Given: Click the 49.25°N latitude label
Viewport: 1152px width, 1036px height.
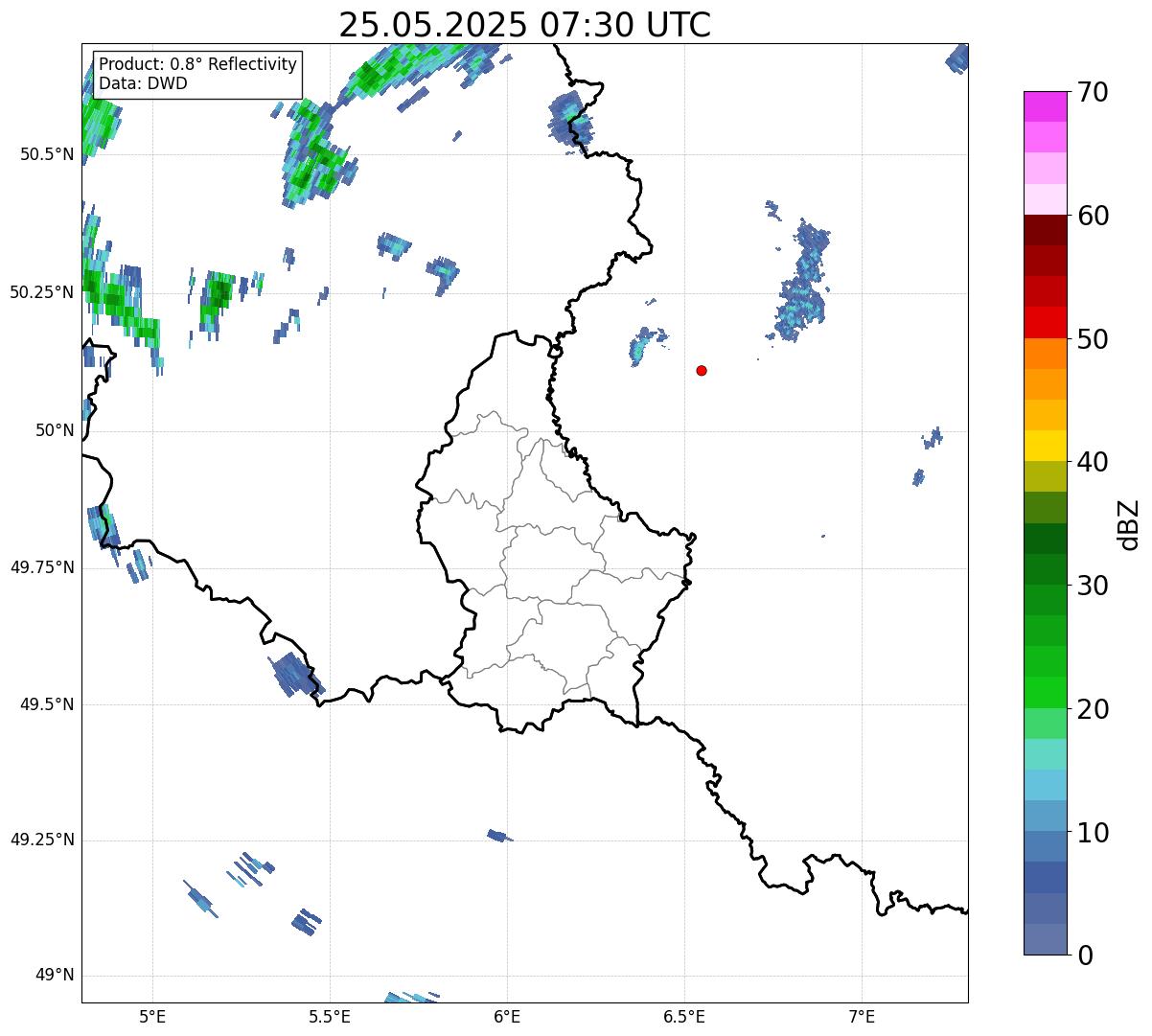Looking at the screenshot, I should click(42, 840).
